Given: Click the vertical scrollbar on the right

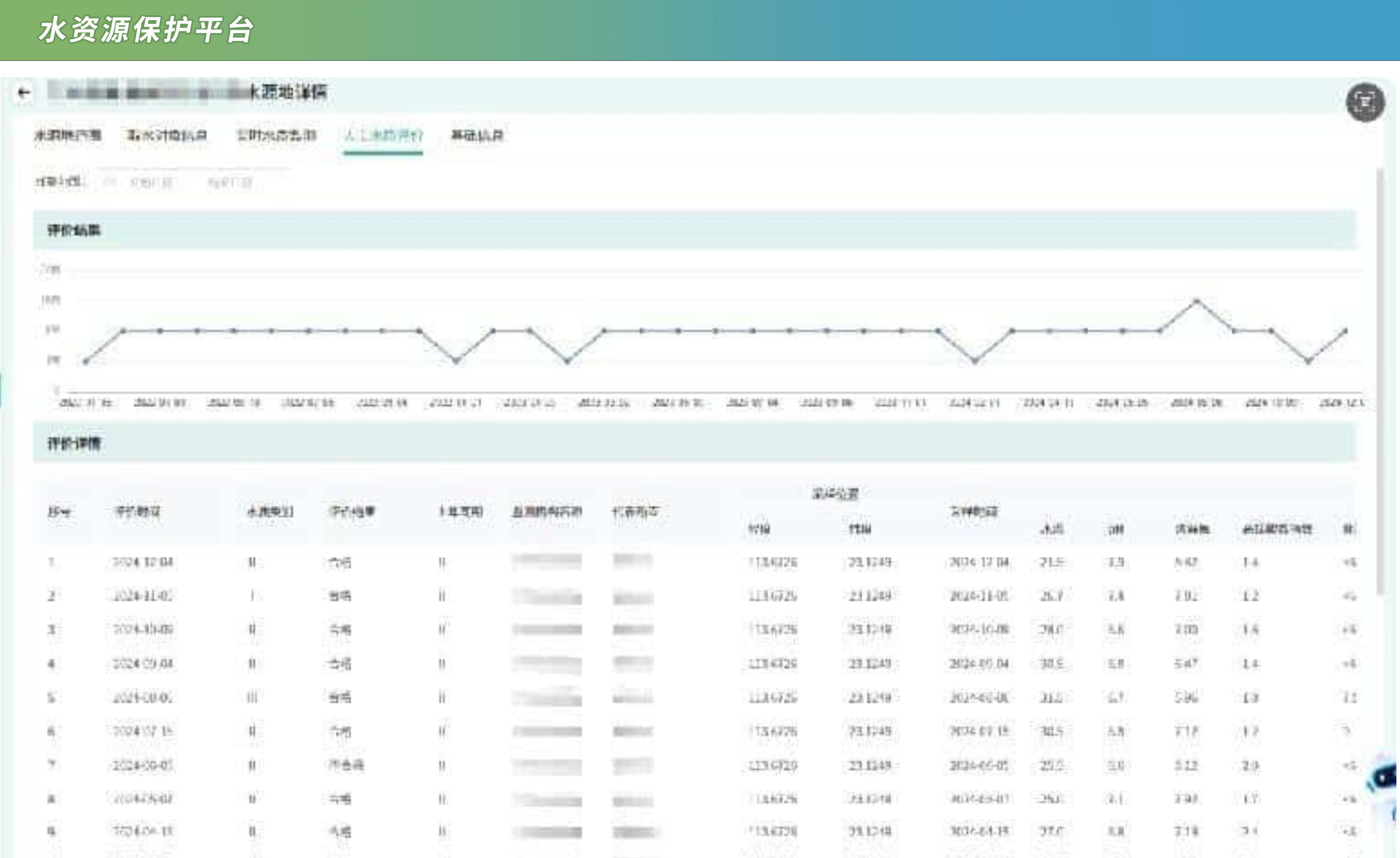Looking at the screenshot, I should point(1381,381).
